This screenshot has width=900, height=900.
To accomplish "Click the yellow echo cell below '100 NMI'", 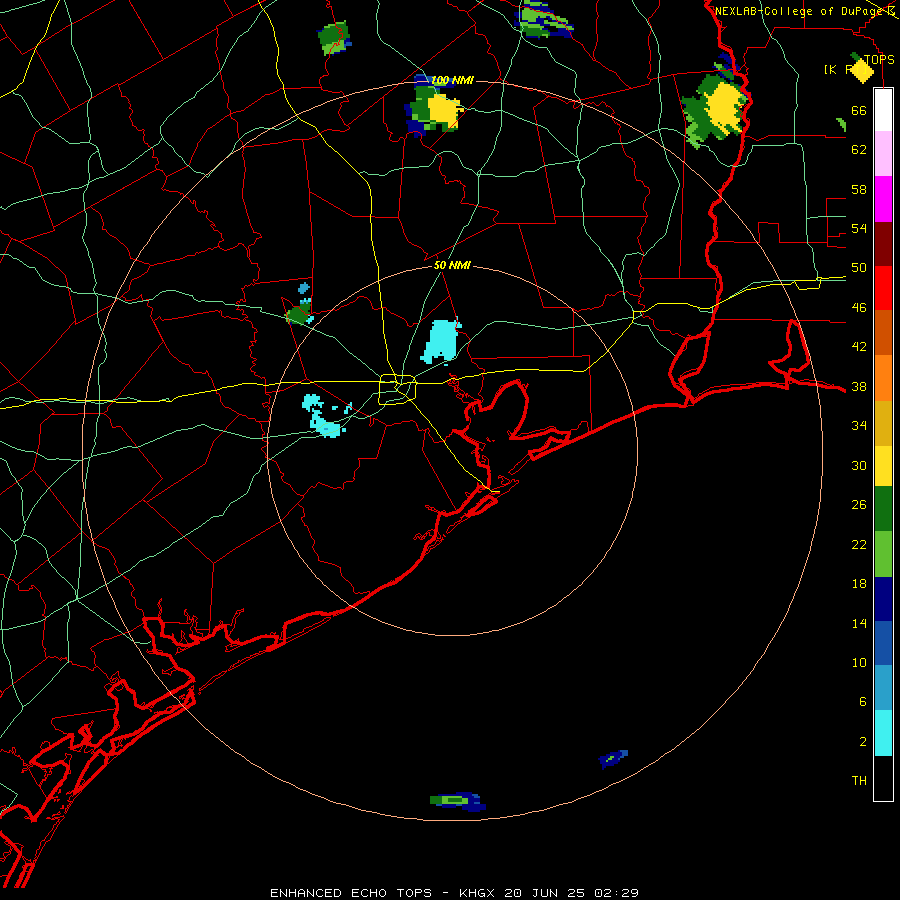I will tap(444, 110).
